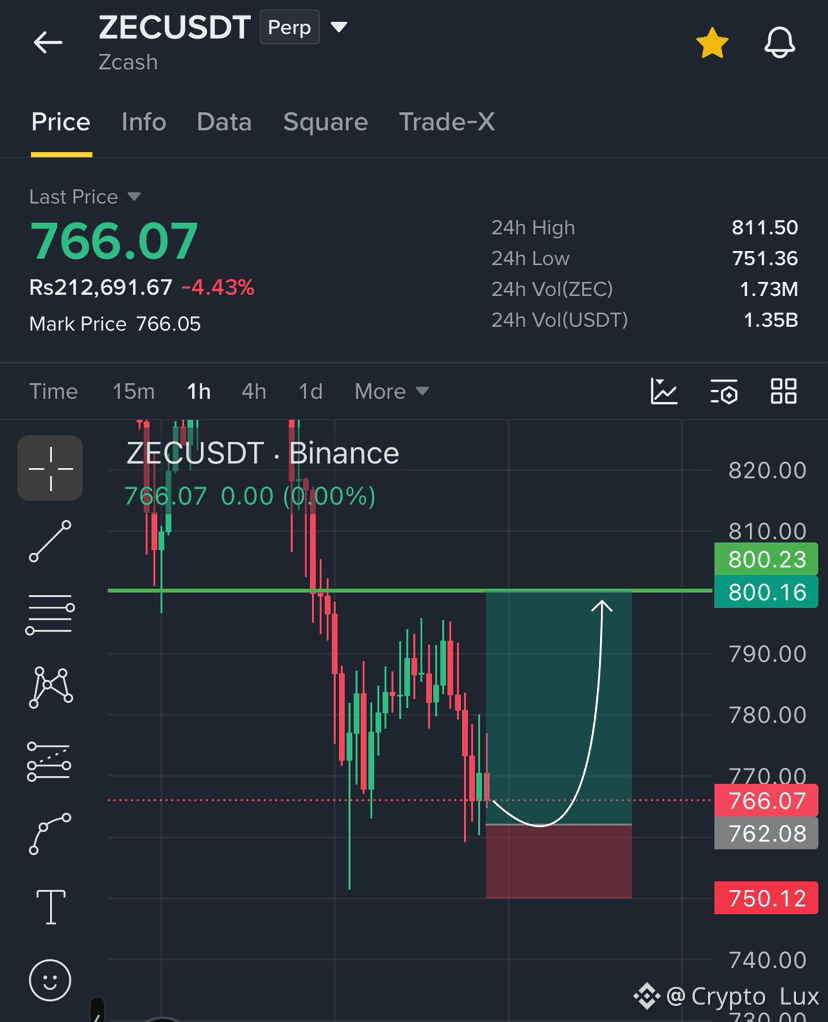Click the ZECUSDT · Binance chart title
The height and width of the screenshot is (1022, 828).
click(262, 453)
